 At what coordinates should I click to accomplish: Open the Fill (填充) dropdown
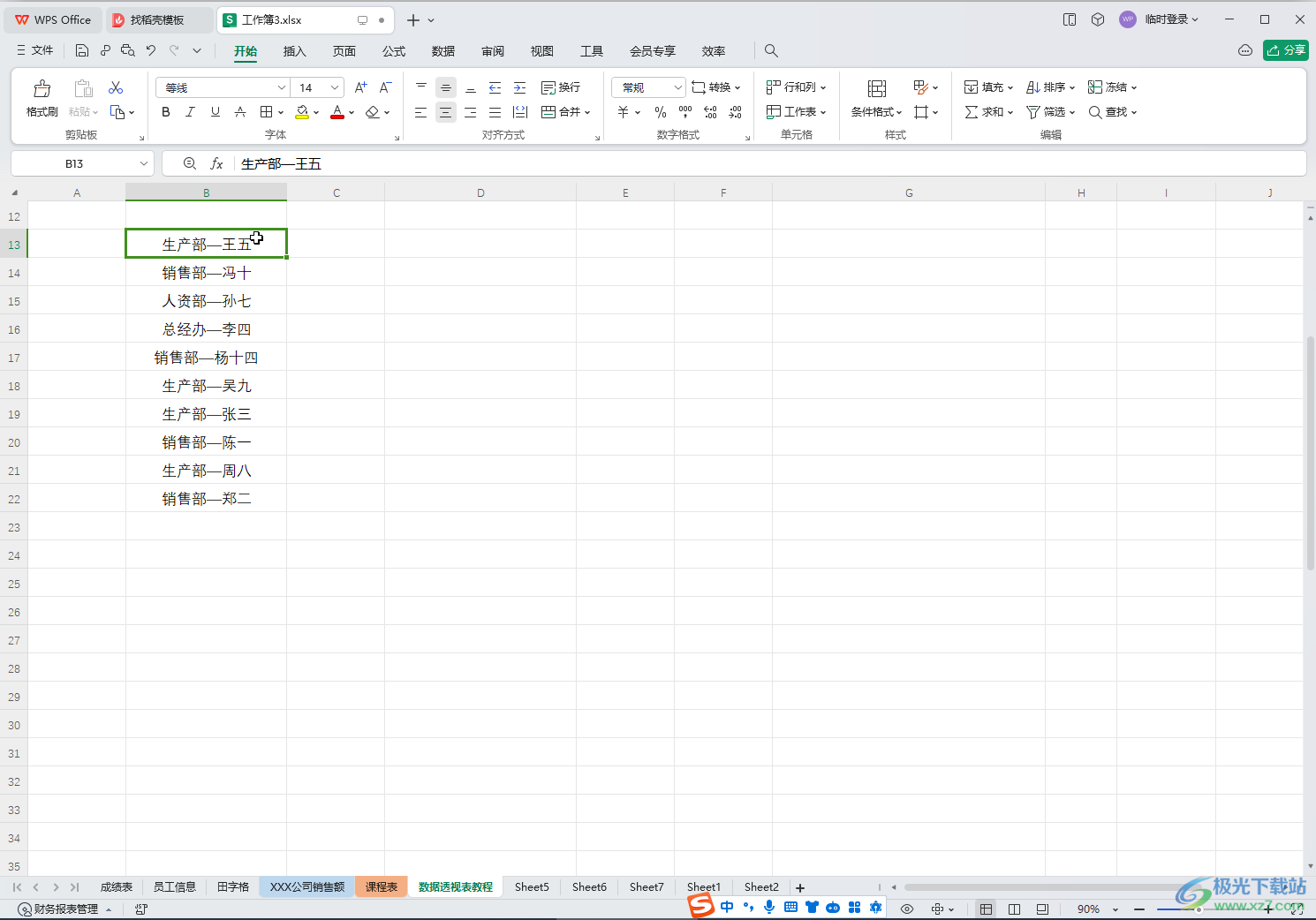pos(988,87)
